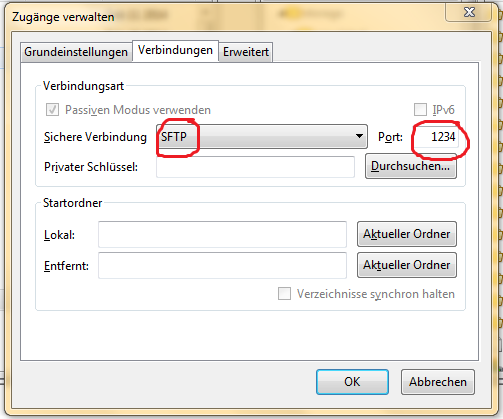The width and height of the screenshot is (503, 419).
Task: Check Verzeichnisse synchron halten
Action: click(x=284, y=294)
